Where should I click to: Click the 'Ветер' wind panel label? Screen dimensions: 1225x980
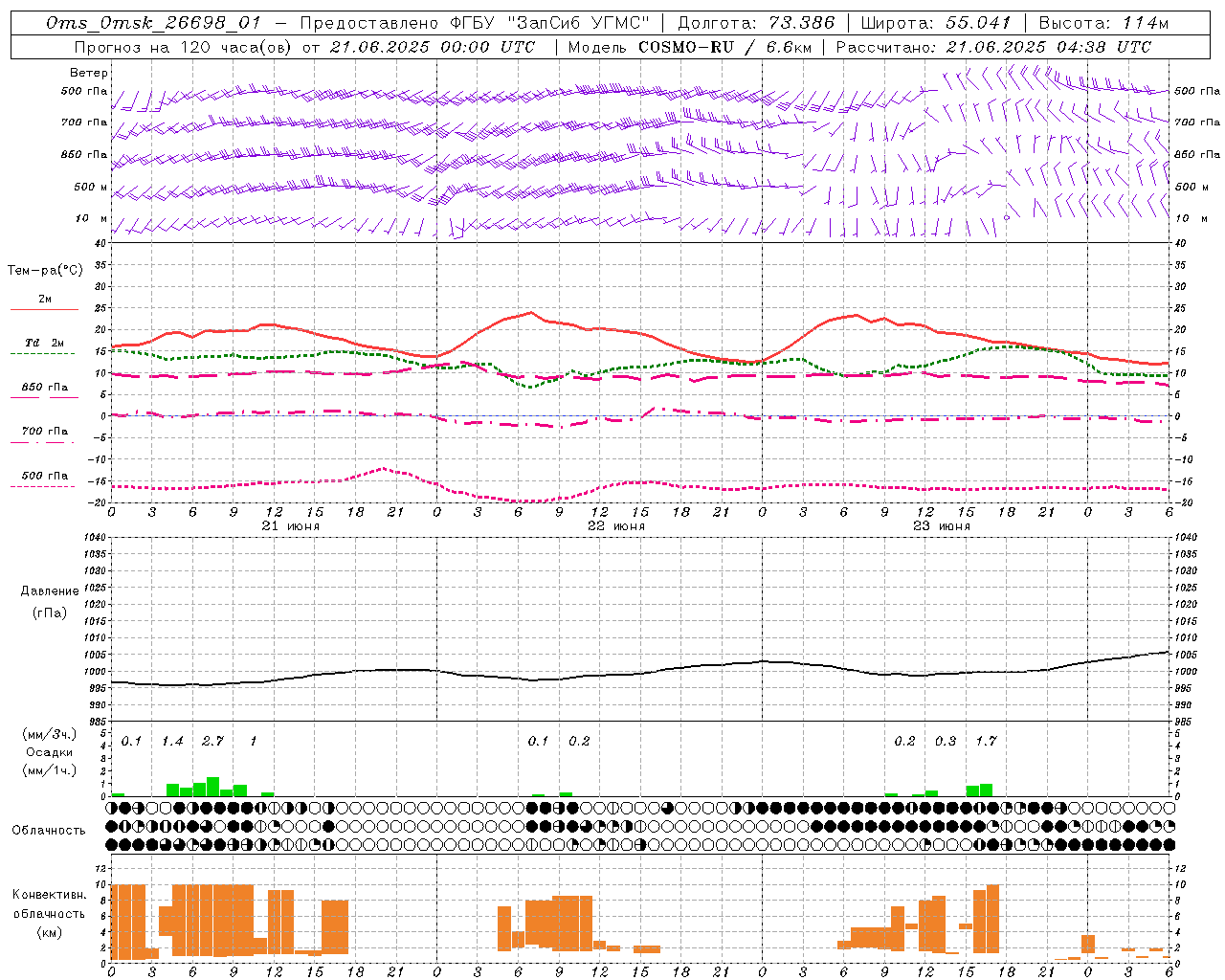click(89, 73)
